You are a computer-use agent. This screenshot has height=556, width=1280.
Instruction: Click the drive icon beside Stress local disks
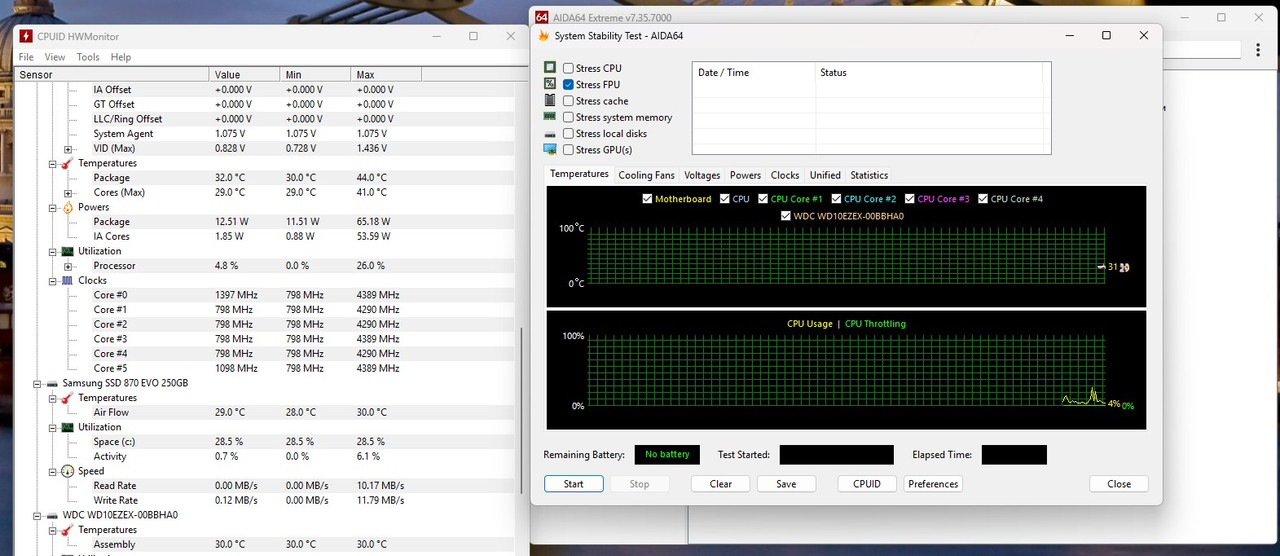(x=550, y=134)
